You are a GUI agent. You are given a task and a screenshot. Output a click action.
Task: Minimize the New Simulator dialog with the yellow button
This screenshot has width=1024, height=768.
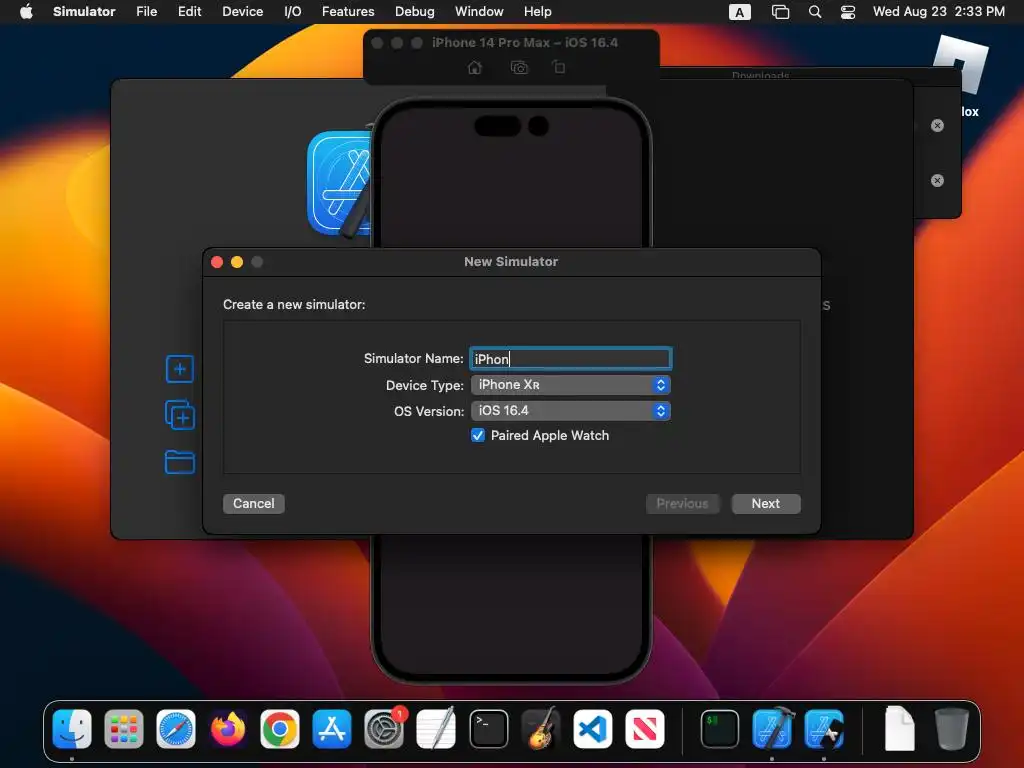[237, 262]
